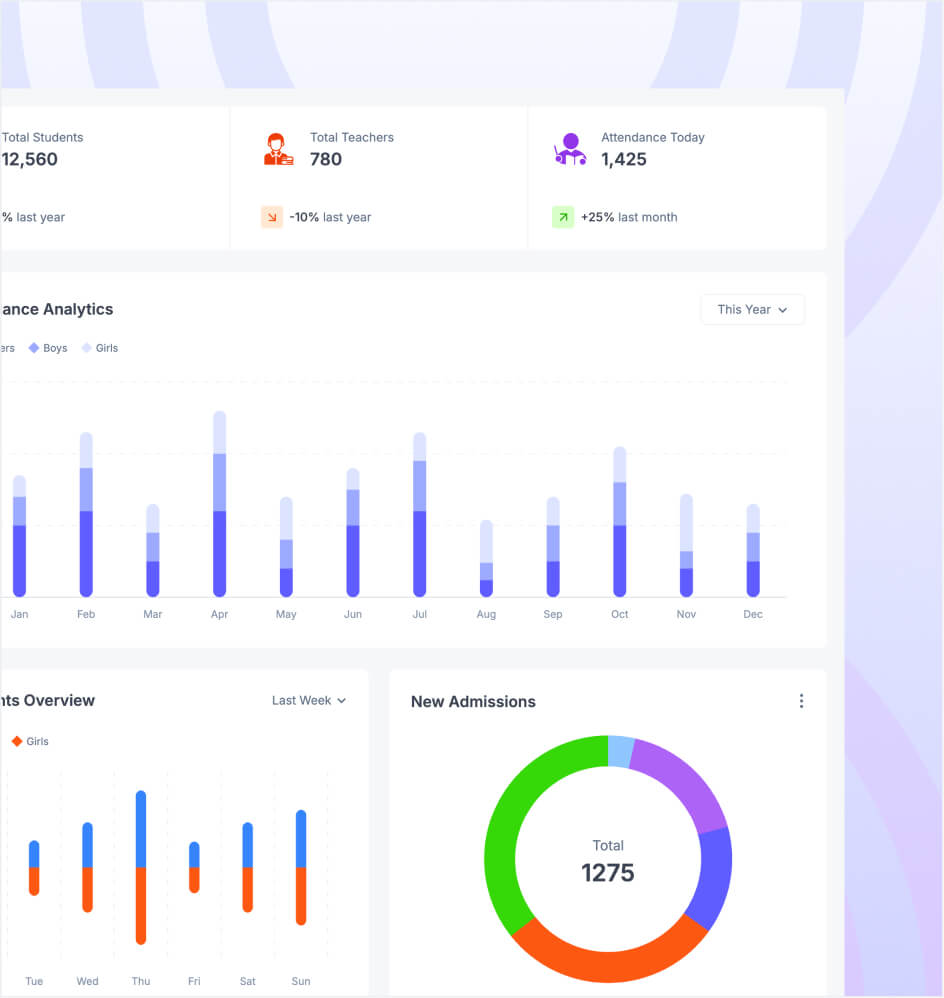Click the light Girls legend diamond marker

pos(87,348)
